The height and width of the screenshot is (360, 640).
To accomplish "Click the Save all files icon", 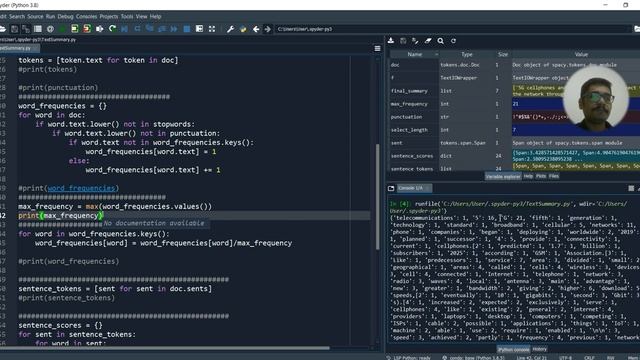I will pyautogui.click(x=26, y=29).
